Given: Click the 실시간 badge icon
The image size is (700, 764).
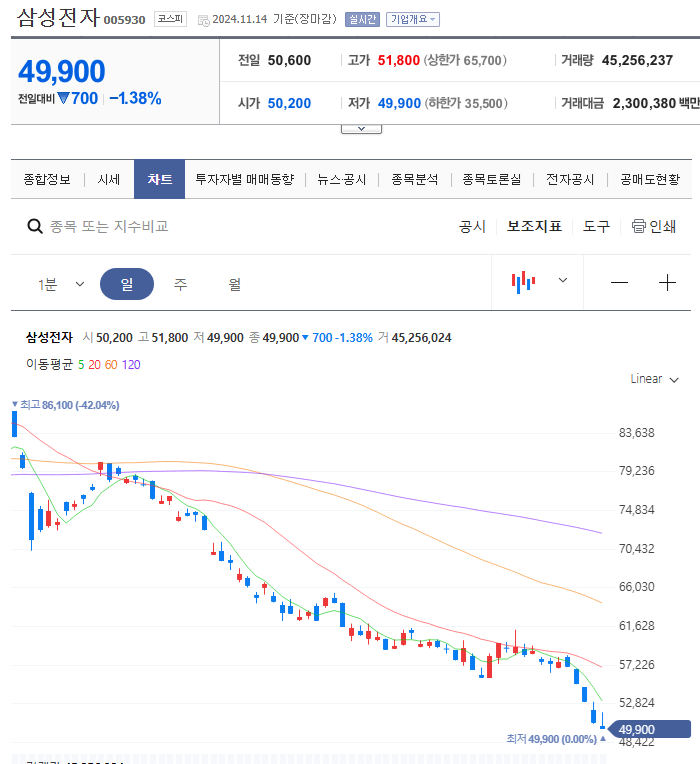Looking at the screenshot, I should [362, 19].
